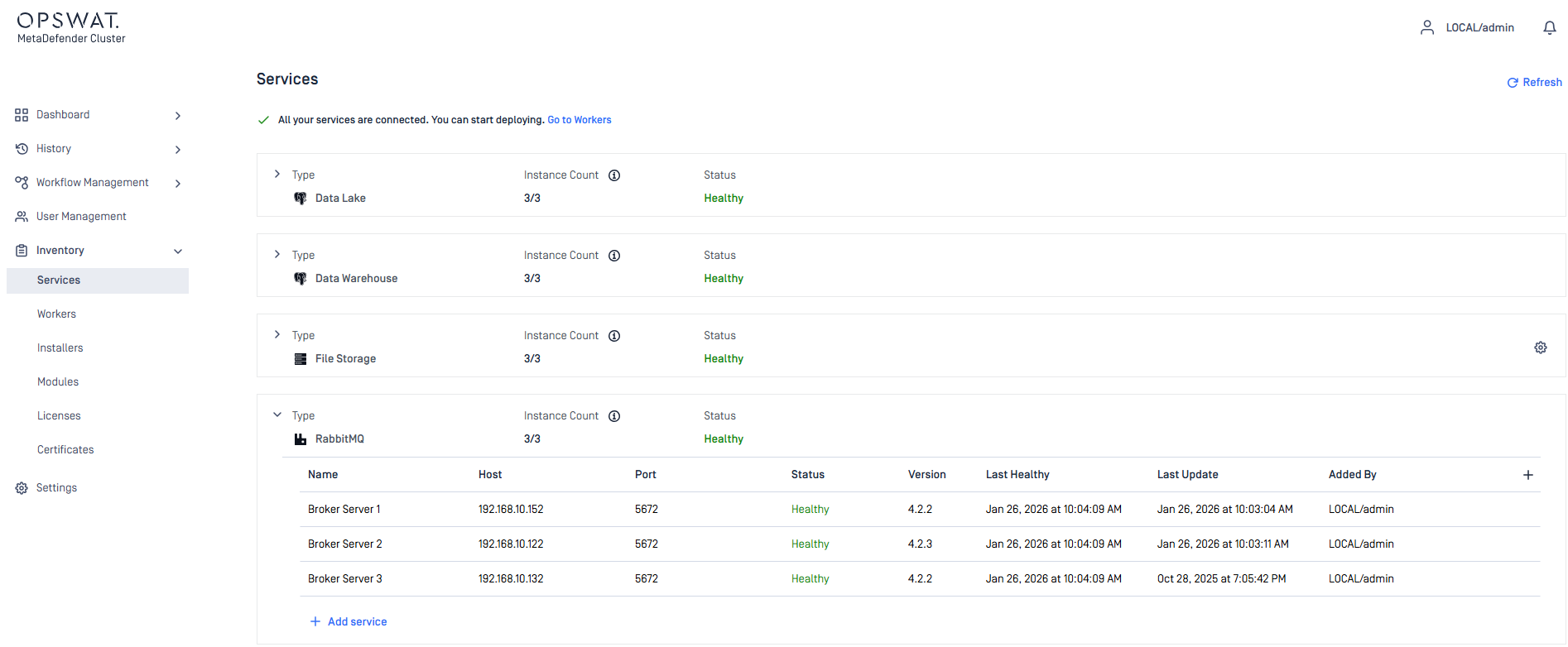1568x647 pixels.
Task: Expand the File Storage service row
Action: [277, 335]
